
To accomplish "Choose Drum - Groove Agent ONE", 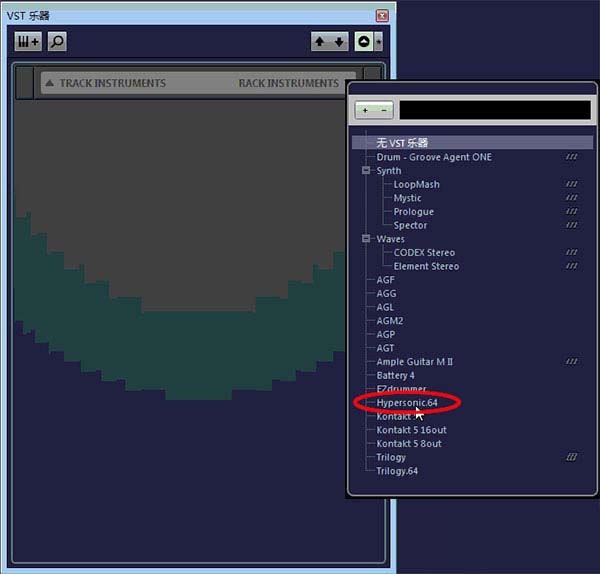I will click(x=434, y=157).
